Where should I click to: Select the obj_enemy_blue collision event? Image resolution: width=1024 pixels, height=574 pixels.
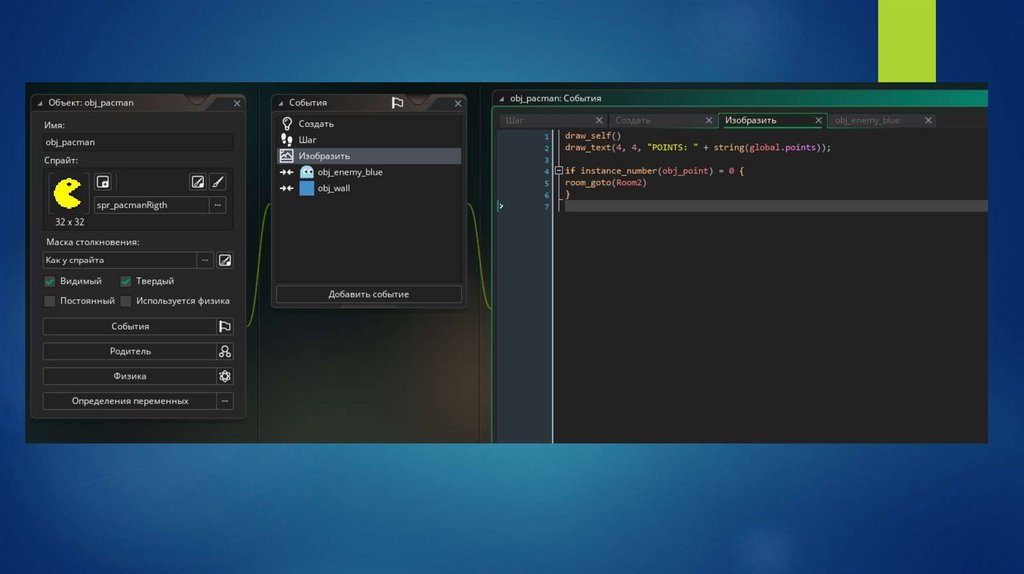pos(369,172)
